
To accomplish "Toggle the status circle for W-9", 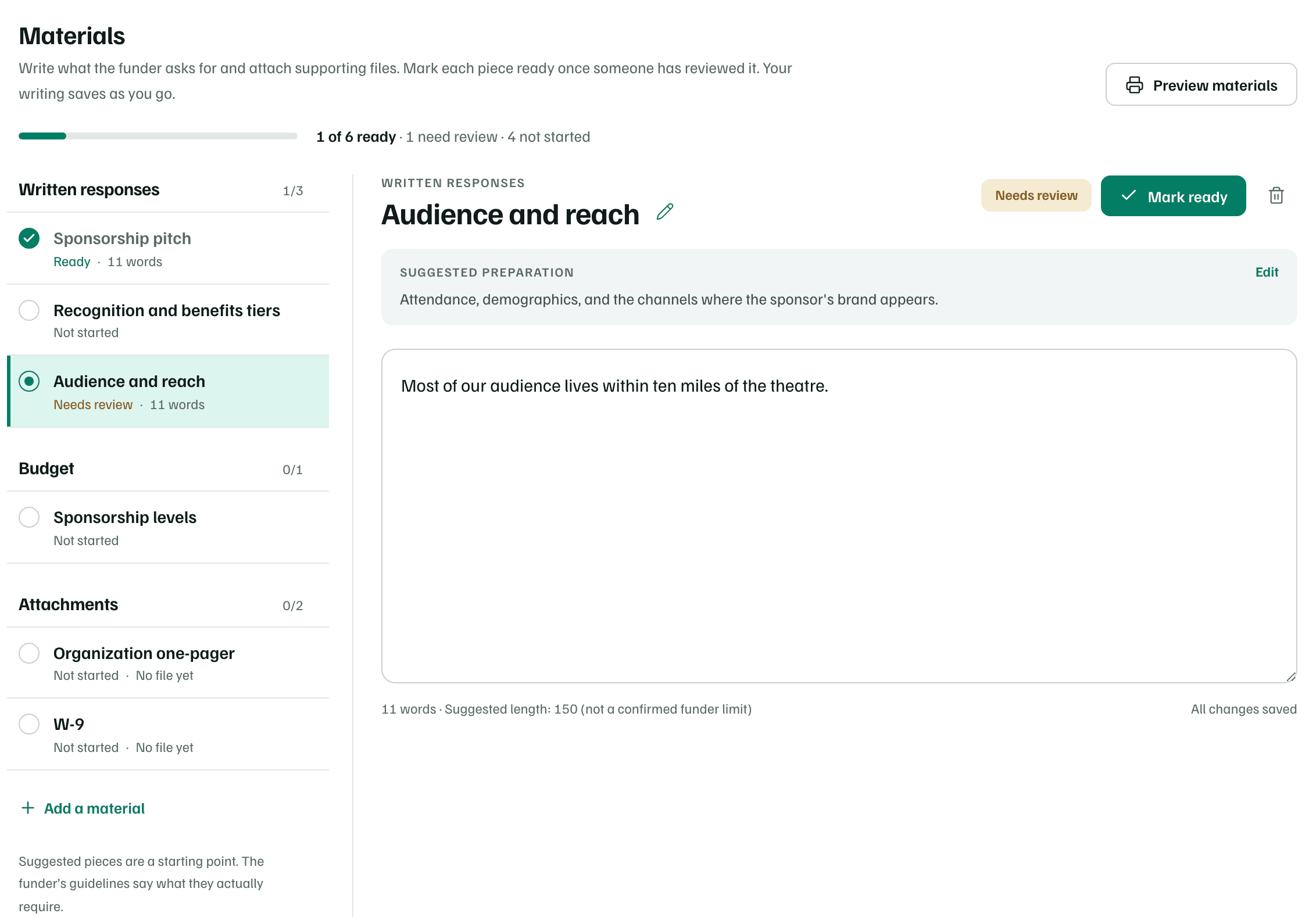I will coord(29,724).
